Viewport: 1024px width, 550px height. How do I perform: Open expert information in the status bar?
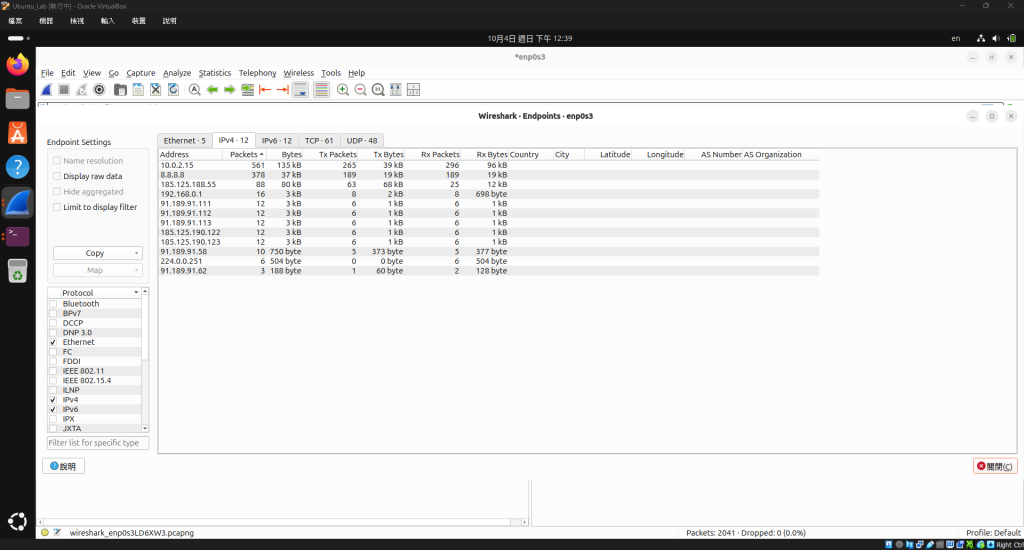(x=45, y=532)
